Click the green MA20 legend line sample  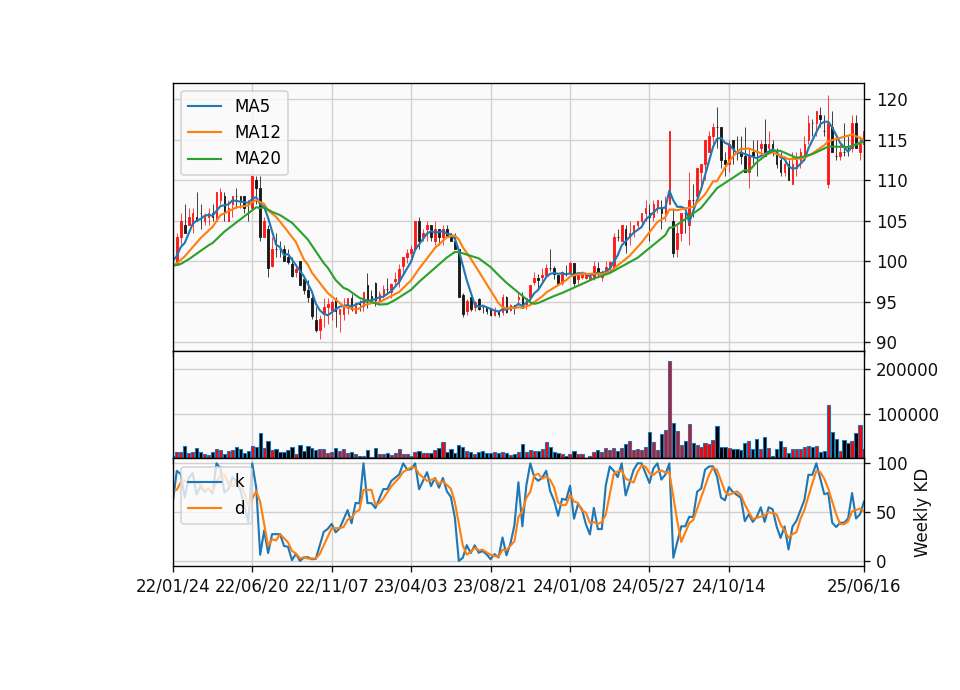[x=204, y=158]
